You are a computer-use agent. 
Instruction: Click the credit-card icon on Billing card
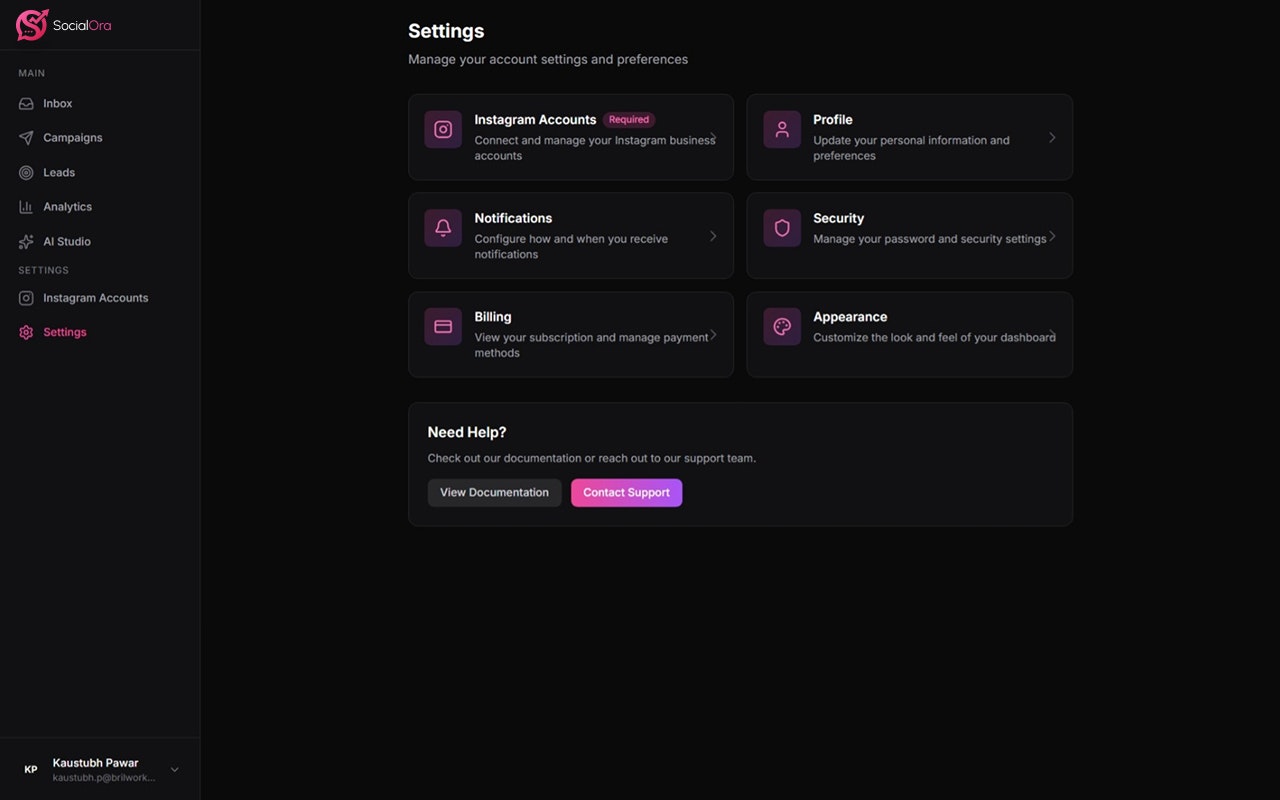(x=442, y=326)
